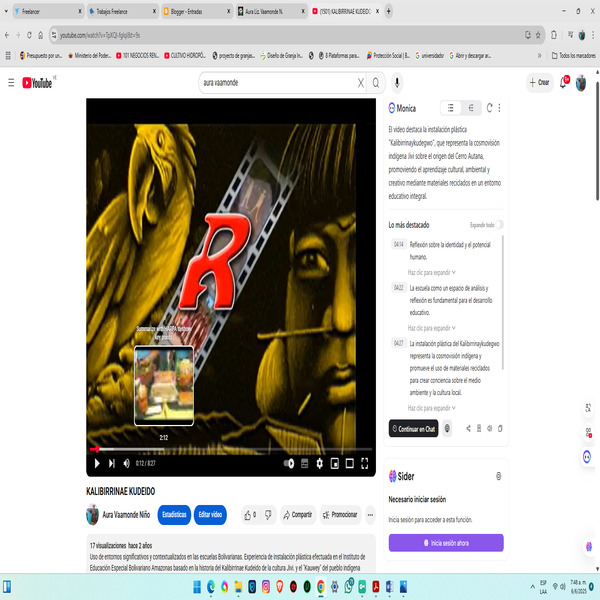Image resolution: width=600 pixels, height=600 pixels.
Task: Expand the instalación plástica highlight
Action: (432, 408)
